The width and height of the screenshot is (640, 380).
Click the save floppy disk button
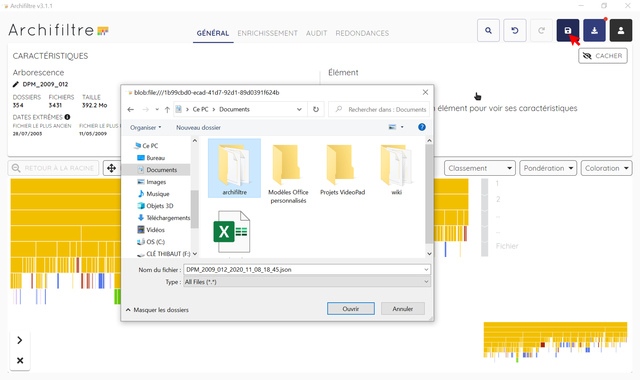coord(568,31)
